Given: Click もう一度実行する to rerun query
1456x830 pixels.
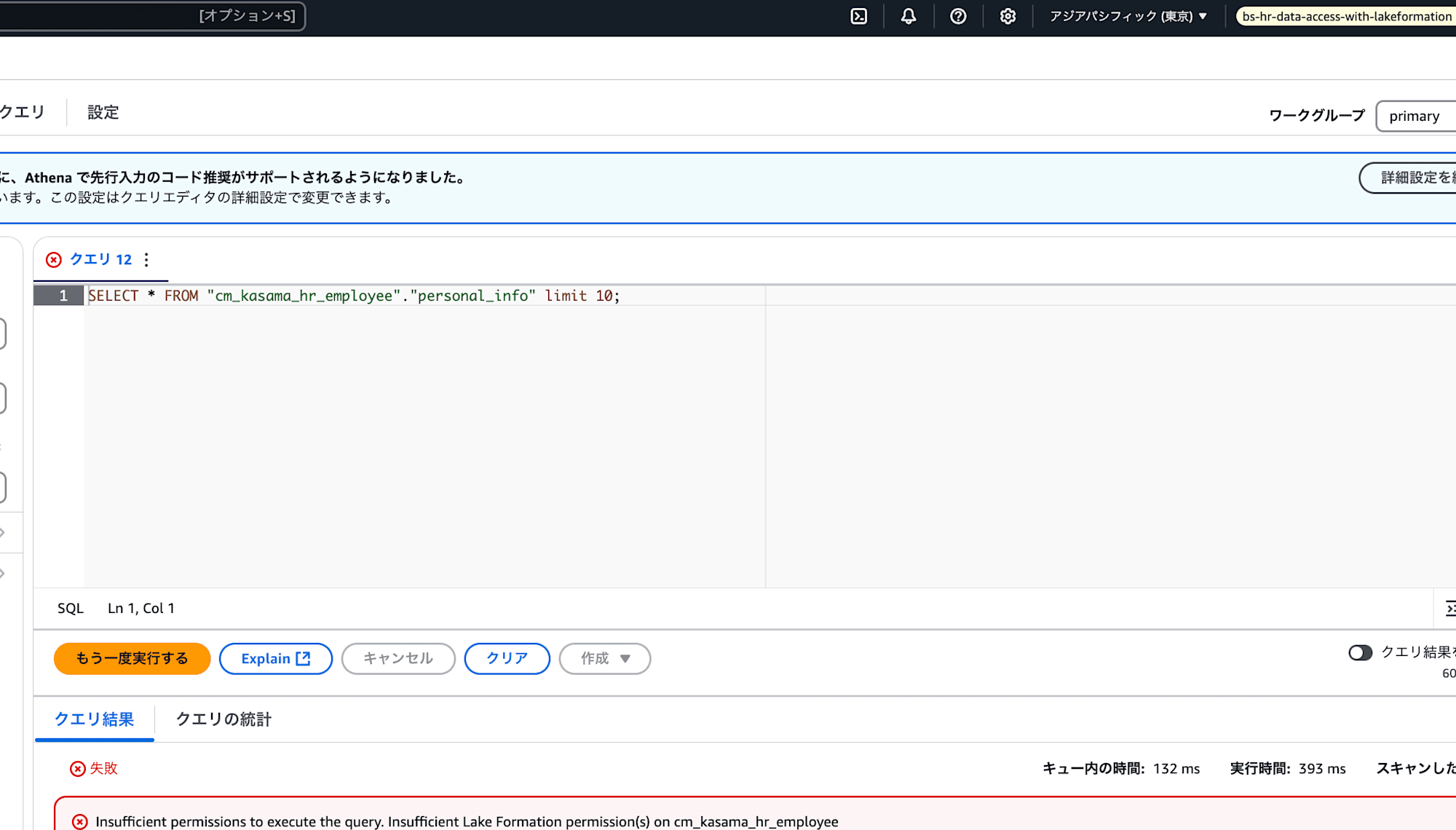Looking at the screenshot, I should tap(132, 659).
